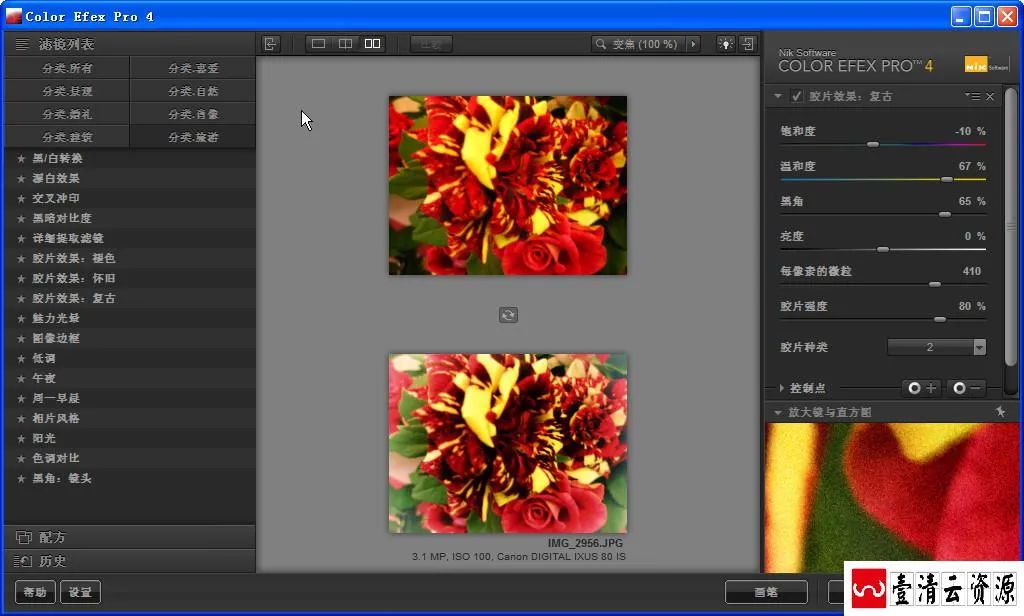The image size is (1024, 616).
Task: Click the zoom magnifier 变焦 (100 %)
Action: pos(637,44)
